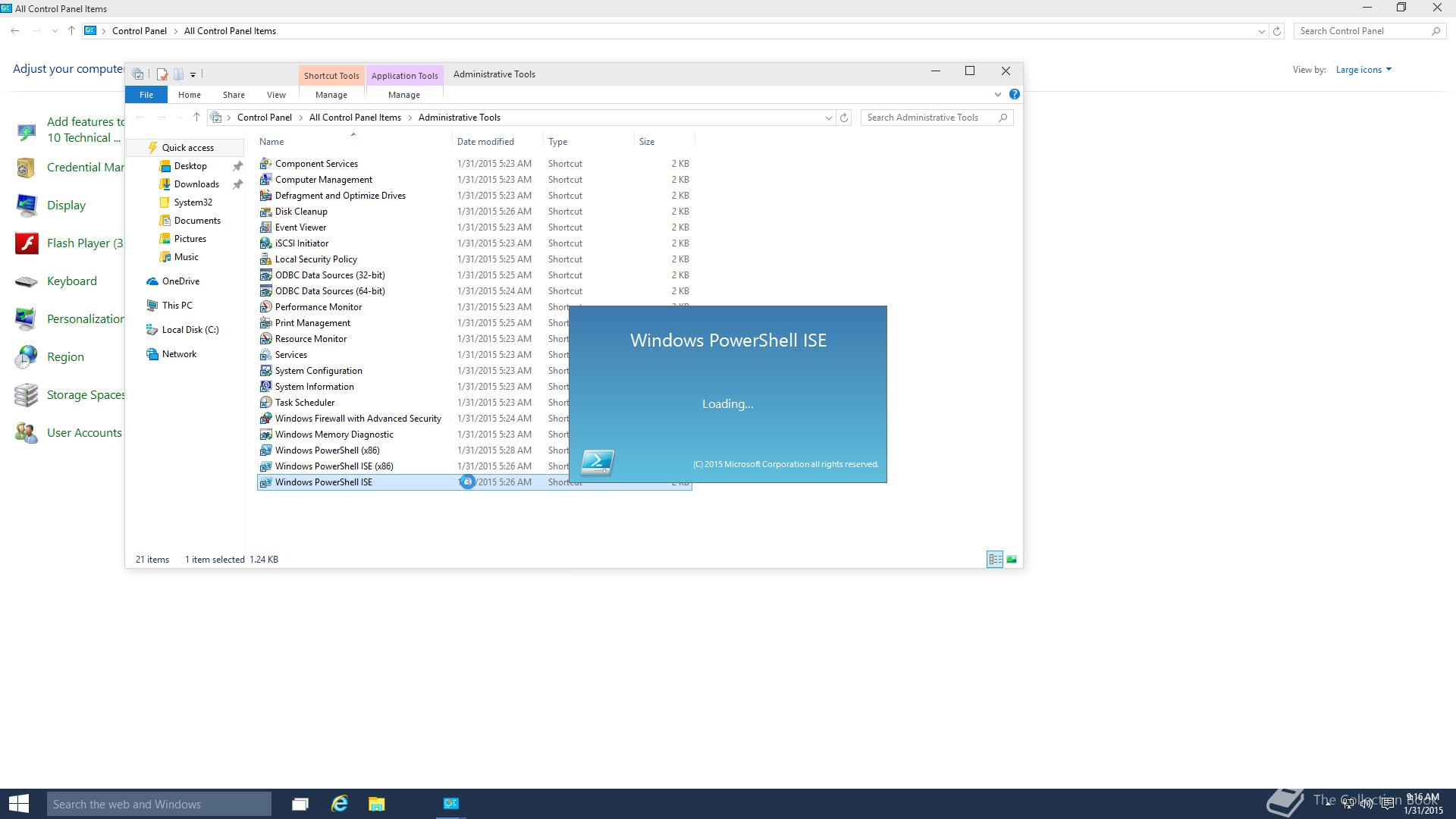Select the Event Viewer icon
The height and width of the screenshot is (819, 1456).
tap(265, 227)
